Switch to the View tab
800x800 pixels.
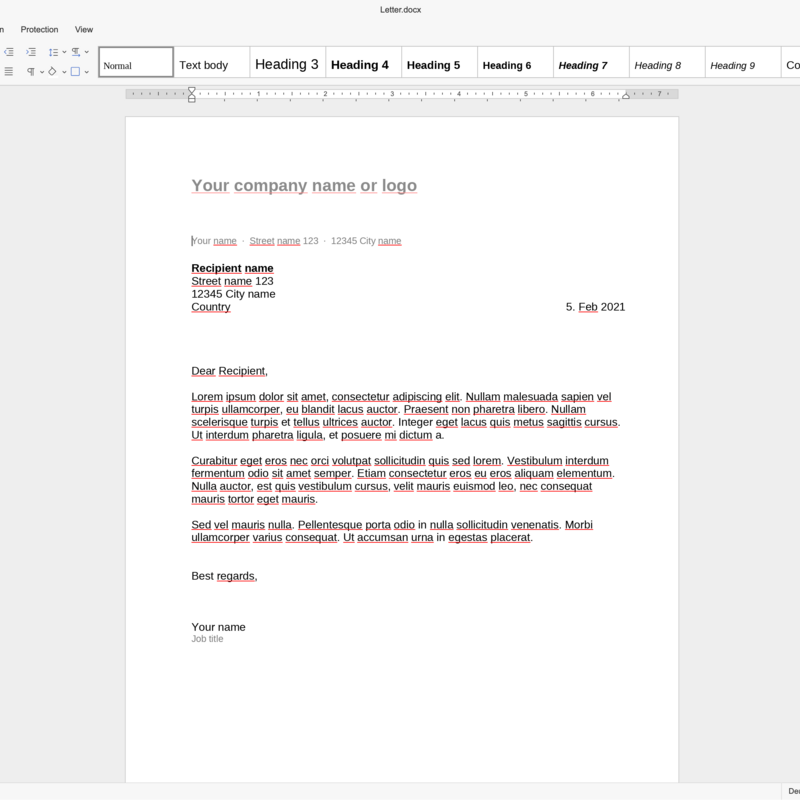point(84,30)
